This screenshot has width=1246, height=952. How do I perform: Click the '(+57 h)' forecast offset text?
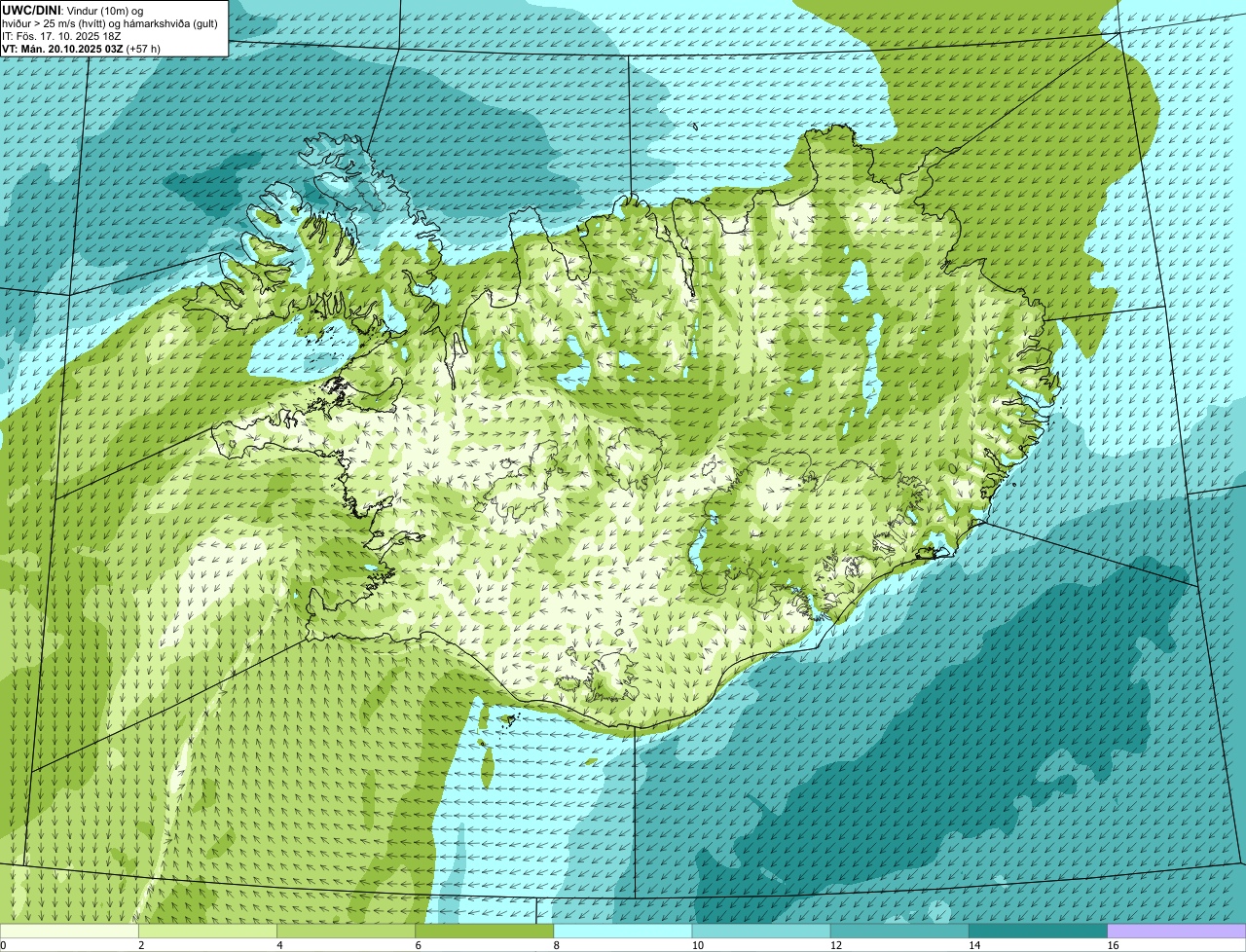(143, 48)
